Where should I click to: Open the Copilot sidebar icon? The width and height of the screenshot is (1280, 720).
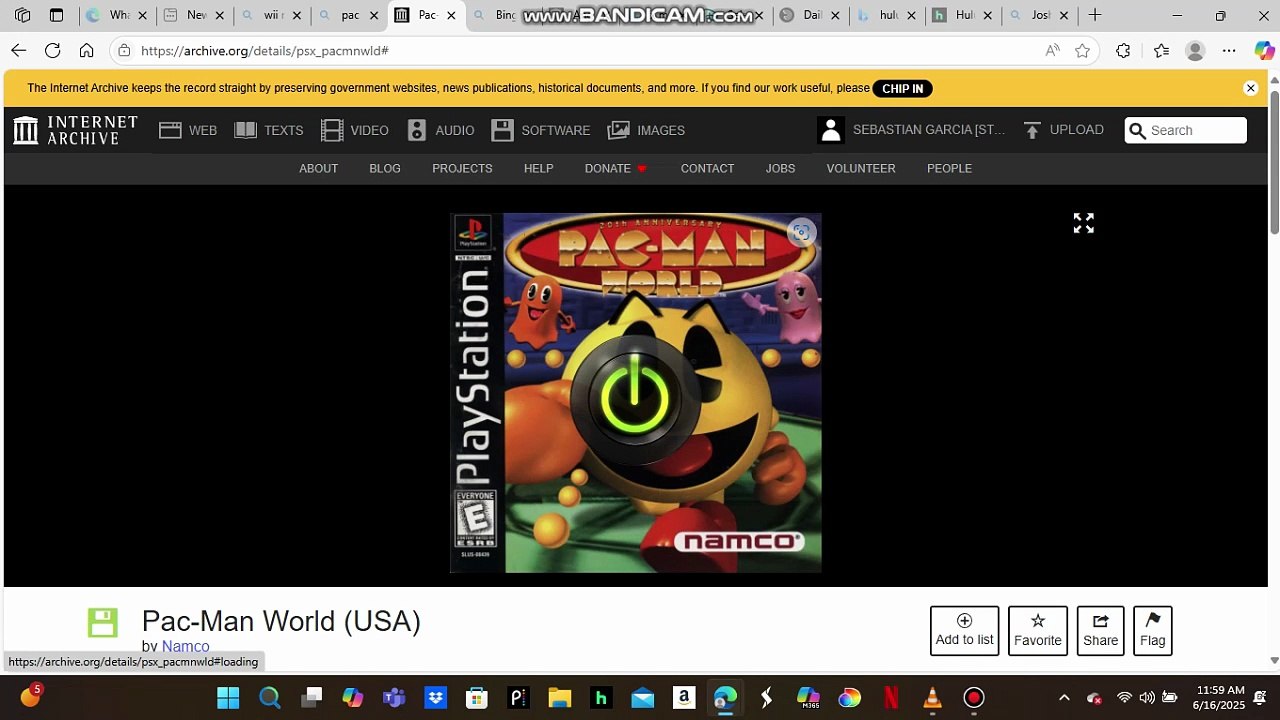1264,50
